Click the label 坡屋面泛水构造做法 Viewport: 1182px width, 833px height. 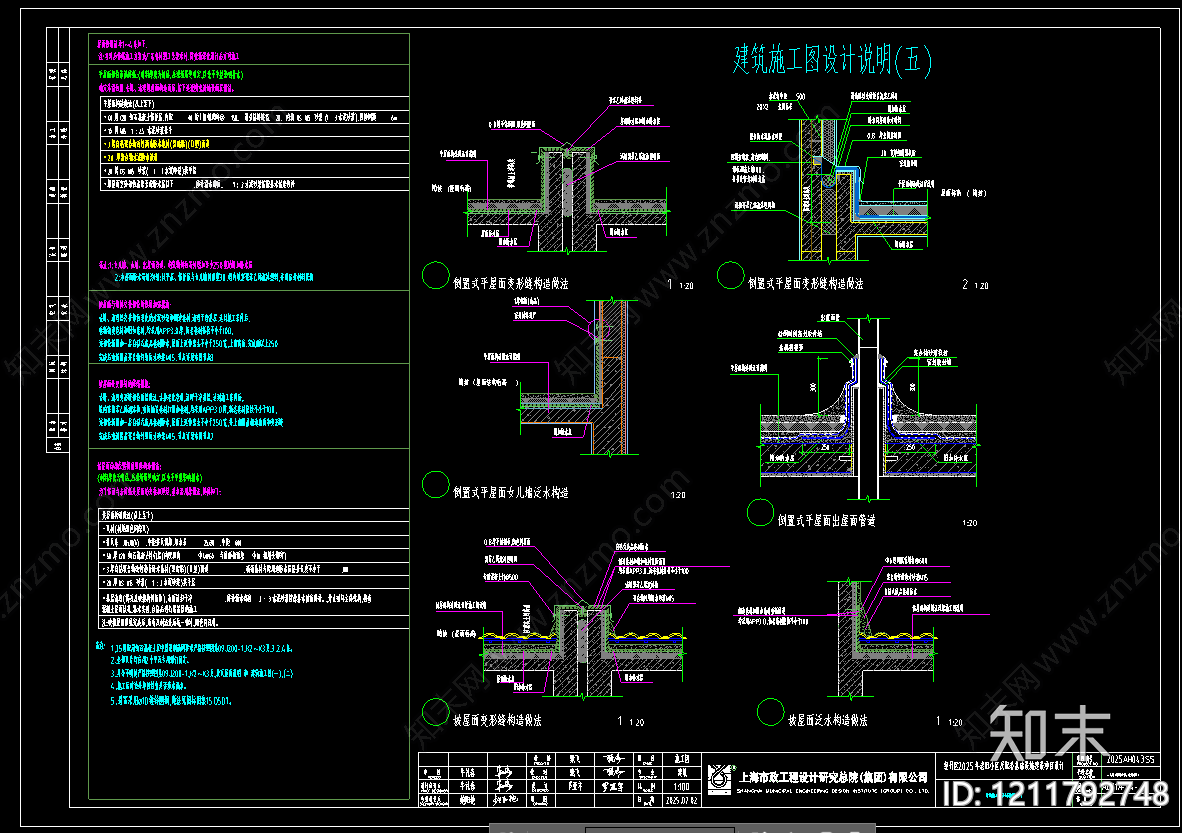[828, 720]
